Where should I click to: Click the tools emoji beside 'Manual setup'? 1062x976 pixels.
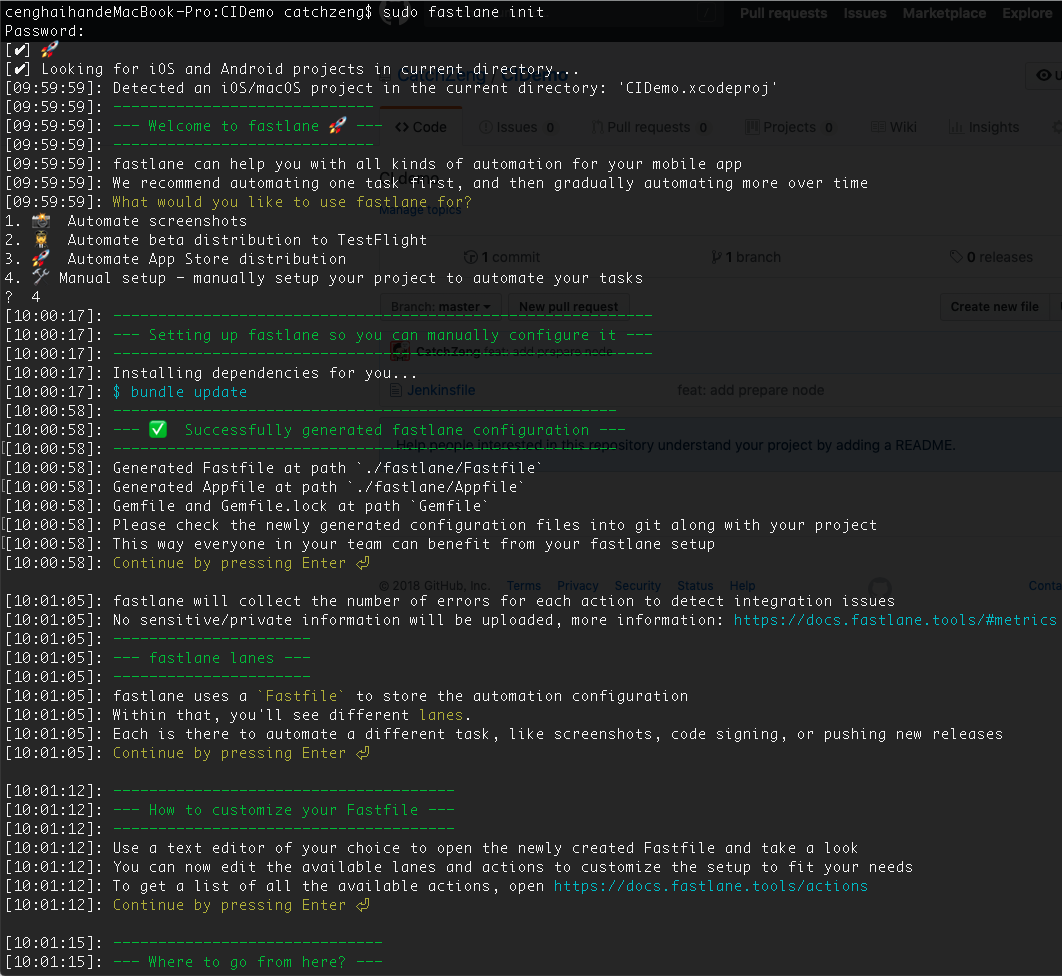41,276
